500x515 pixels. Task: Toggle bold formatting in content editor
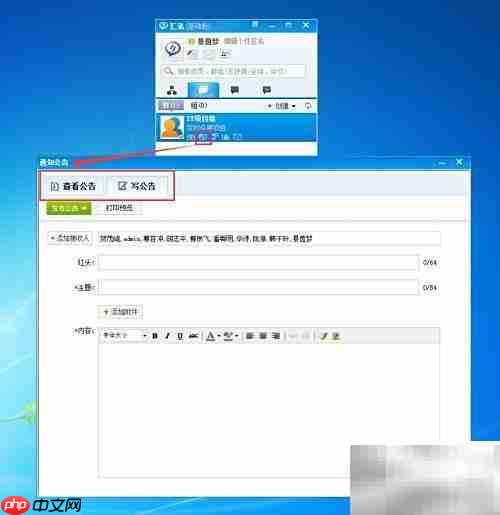pos(155,336)
